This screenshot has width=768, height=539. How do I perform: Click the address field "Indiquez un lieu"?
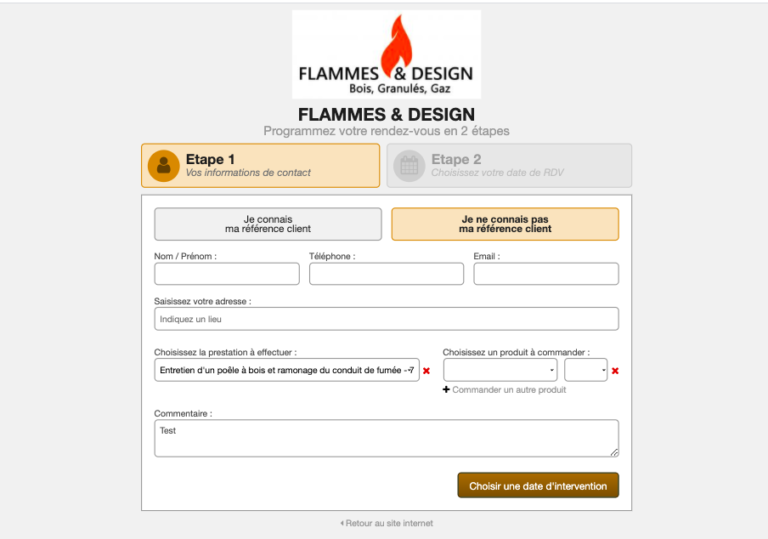pyautogui.click(x=386, y=319)
